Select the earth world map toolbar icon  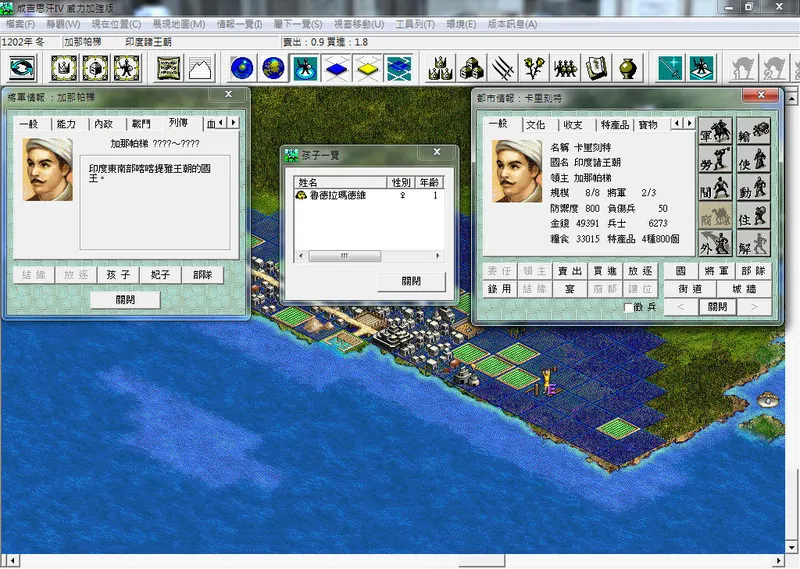click(273, 68)
